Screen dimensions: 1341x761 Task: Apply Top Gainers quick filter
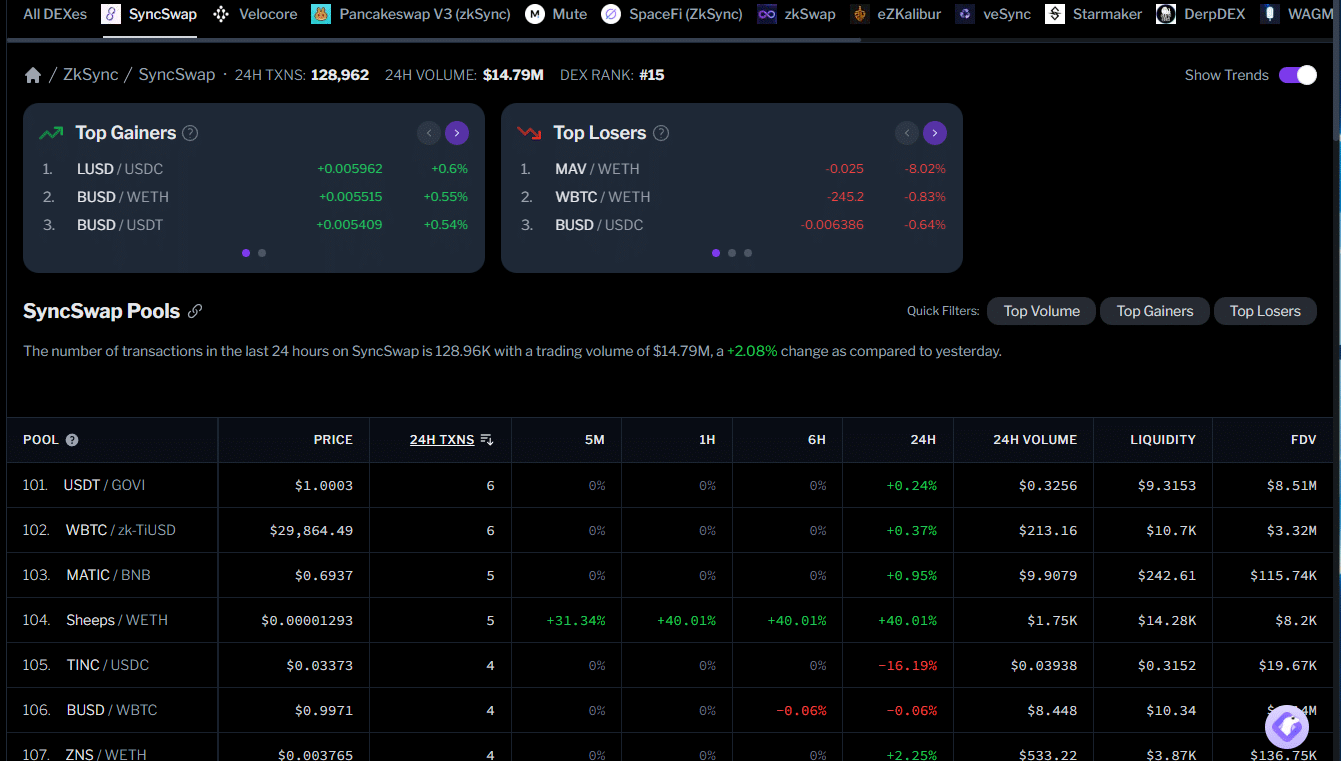(x=1155, y=311)
